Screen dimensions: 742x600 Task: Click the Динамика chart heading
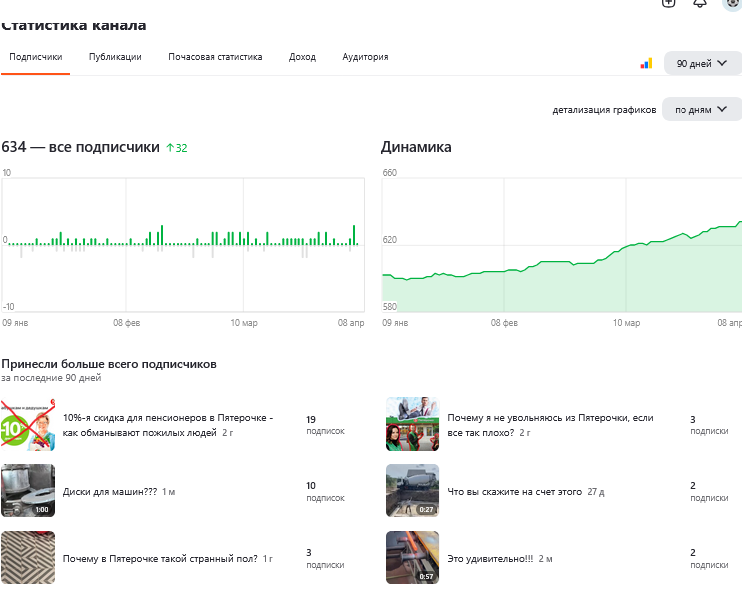click(x=416, y=147)
